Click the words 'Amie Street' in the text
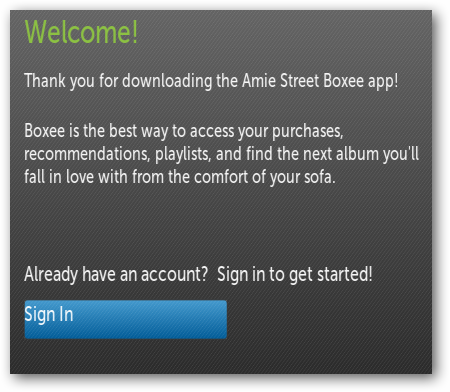 coord(281,81)
